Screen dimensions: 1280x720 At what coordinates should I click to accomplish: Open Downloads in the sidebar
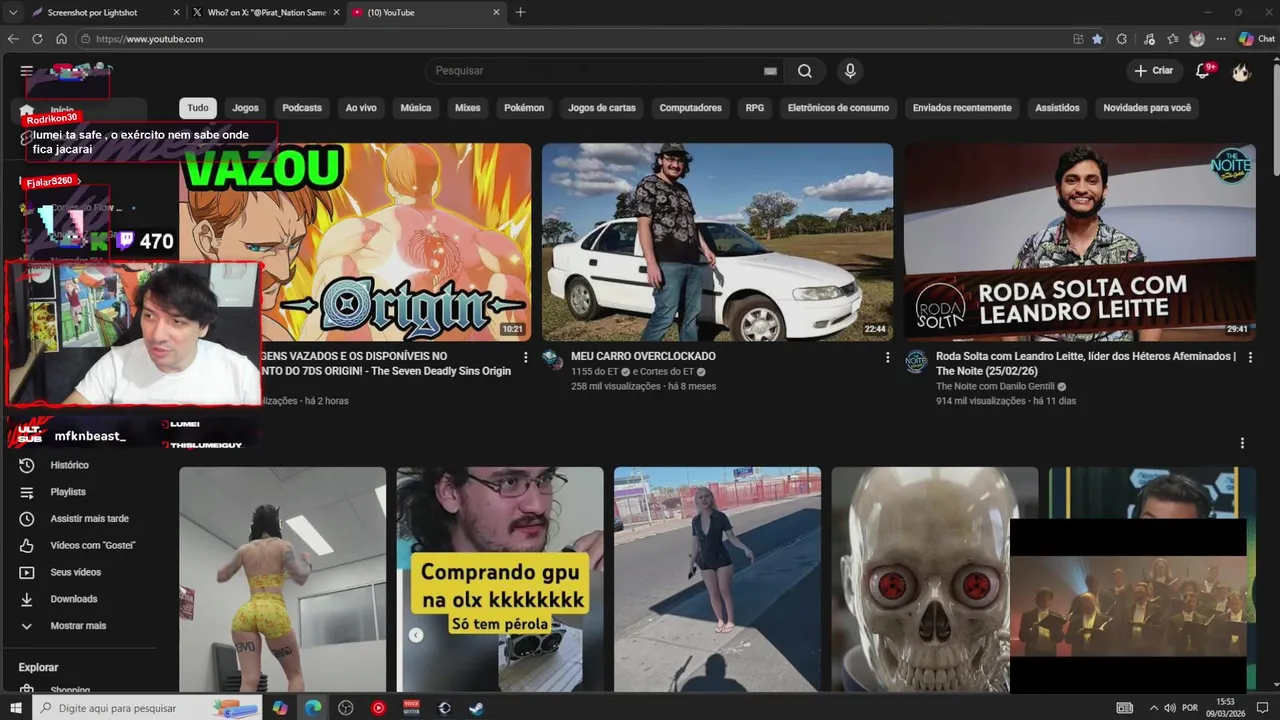[x=82, y=599]
